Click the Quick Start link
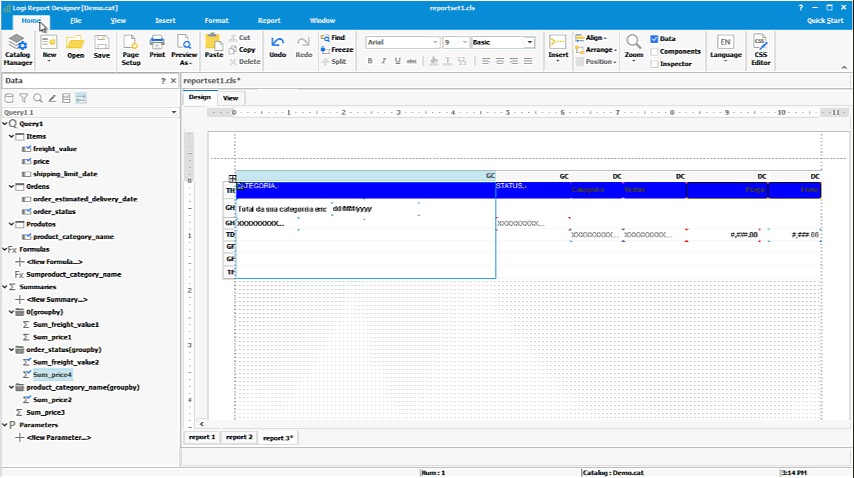 [826, 20]
